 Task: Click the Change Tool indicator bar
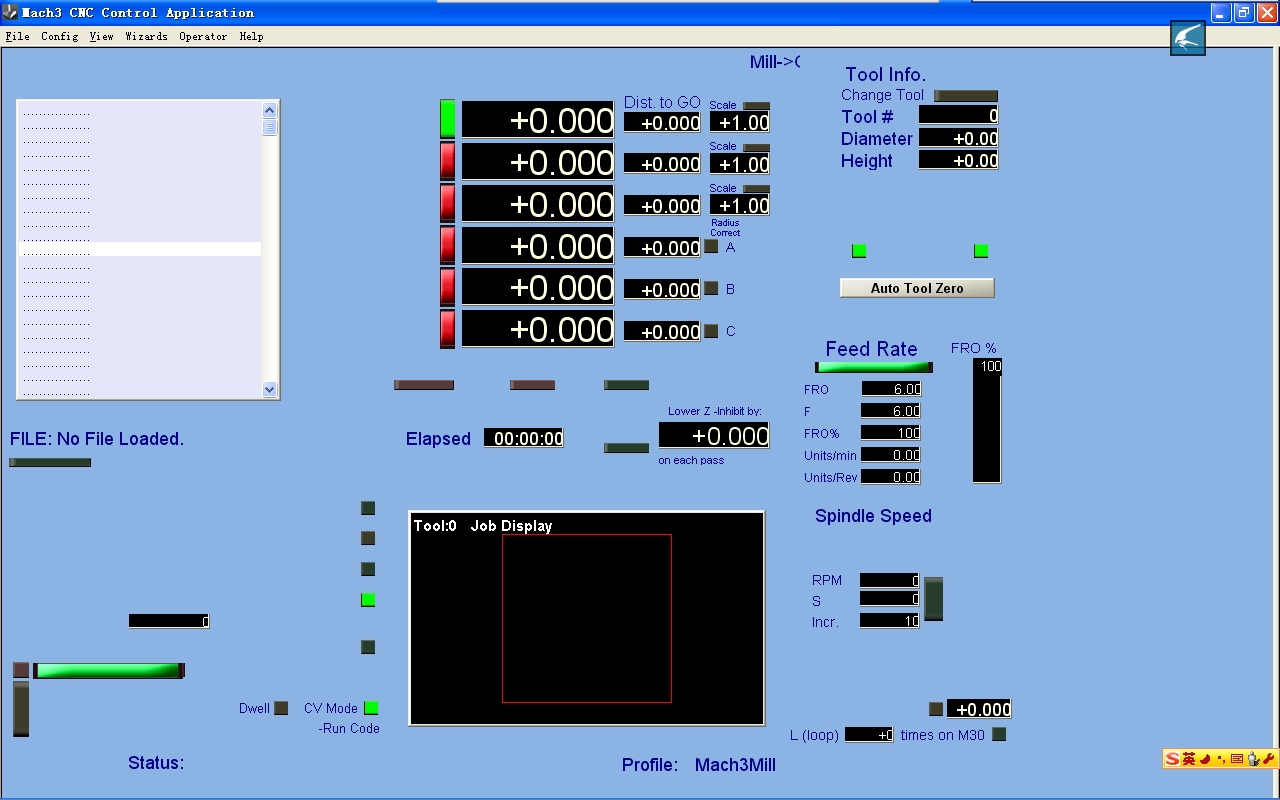tap(966, 96)
